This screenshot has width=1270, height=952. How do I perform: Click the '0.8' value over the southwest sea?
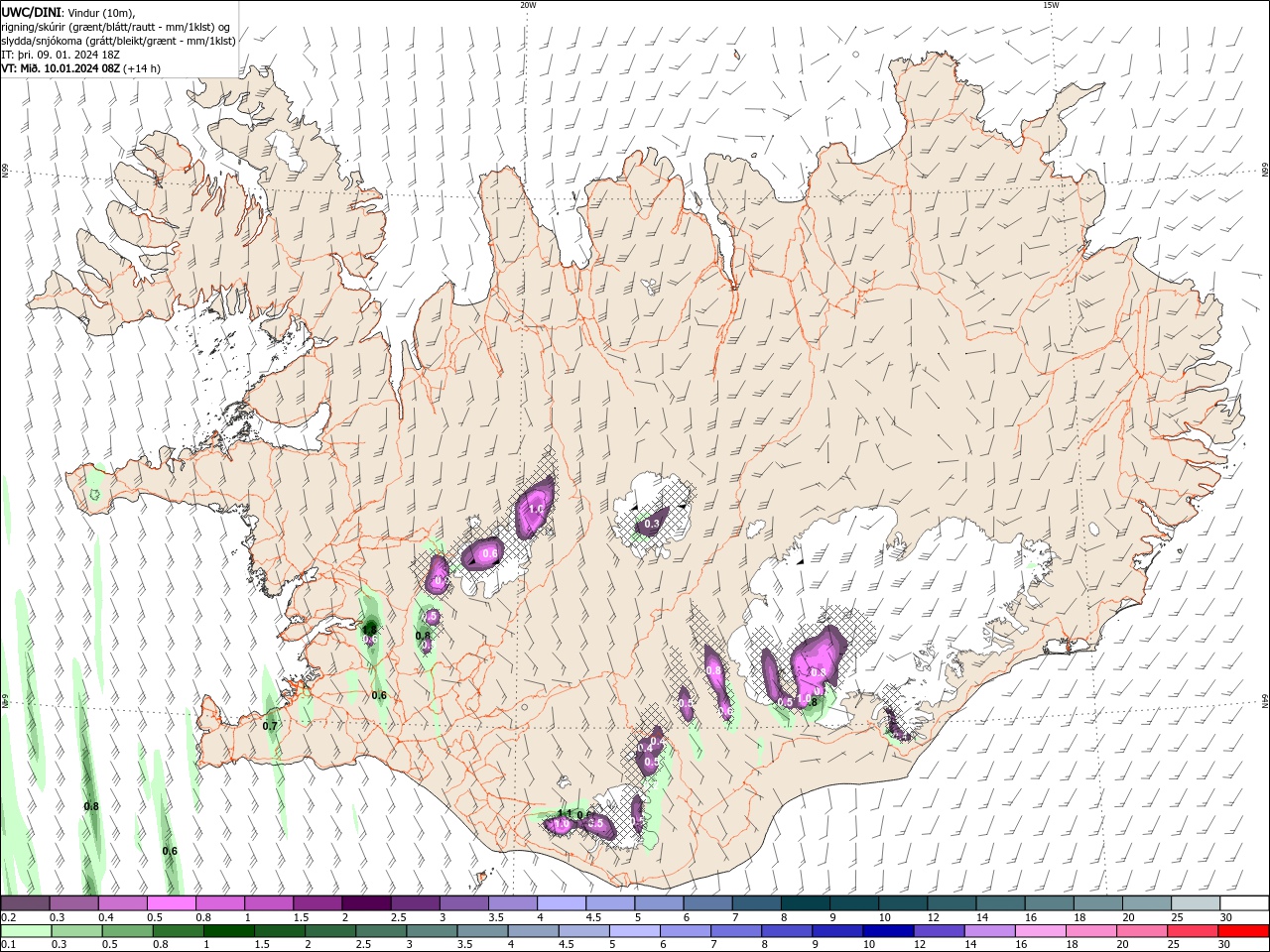click(x=91, y=806)
